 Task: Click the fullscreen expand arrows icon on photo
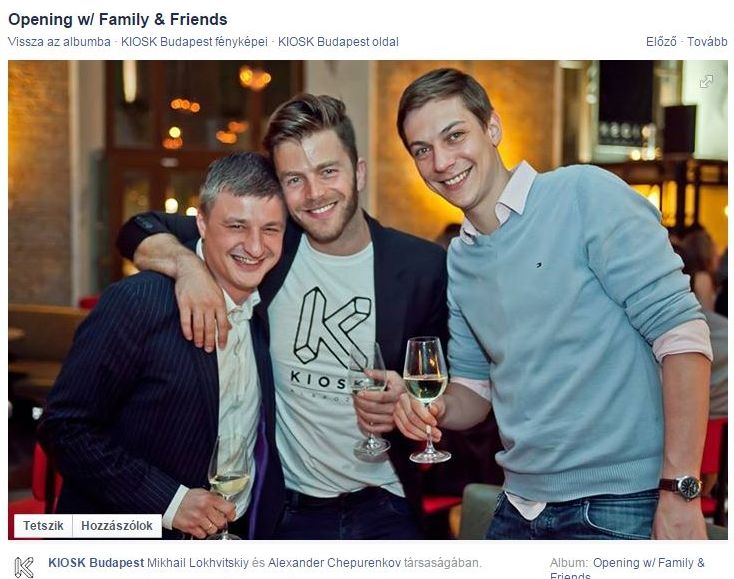pyautogui.click(x=706, y=81)
